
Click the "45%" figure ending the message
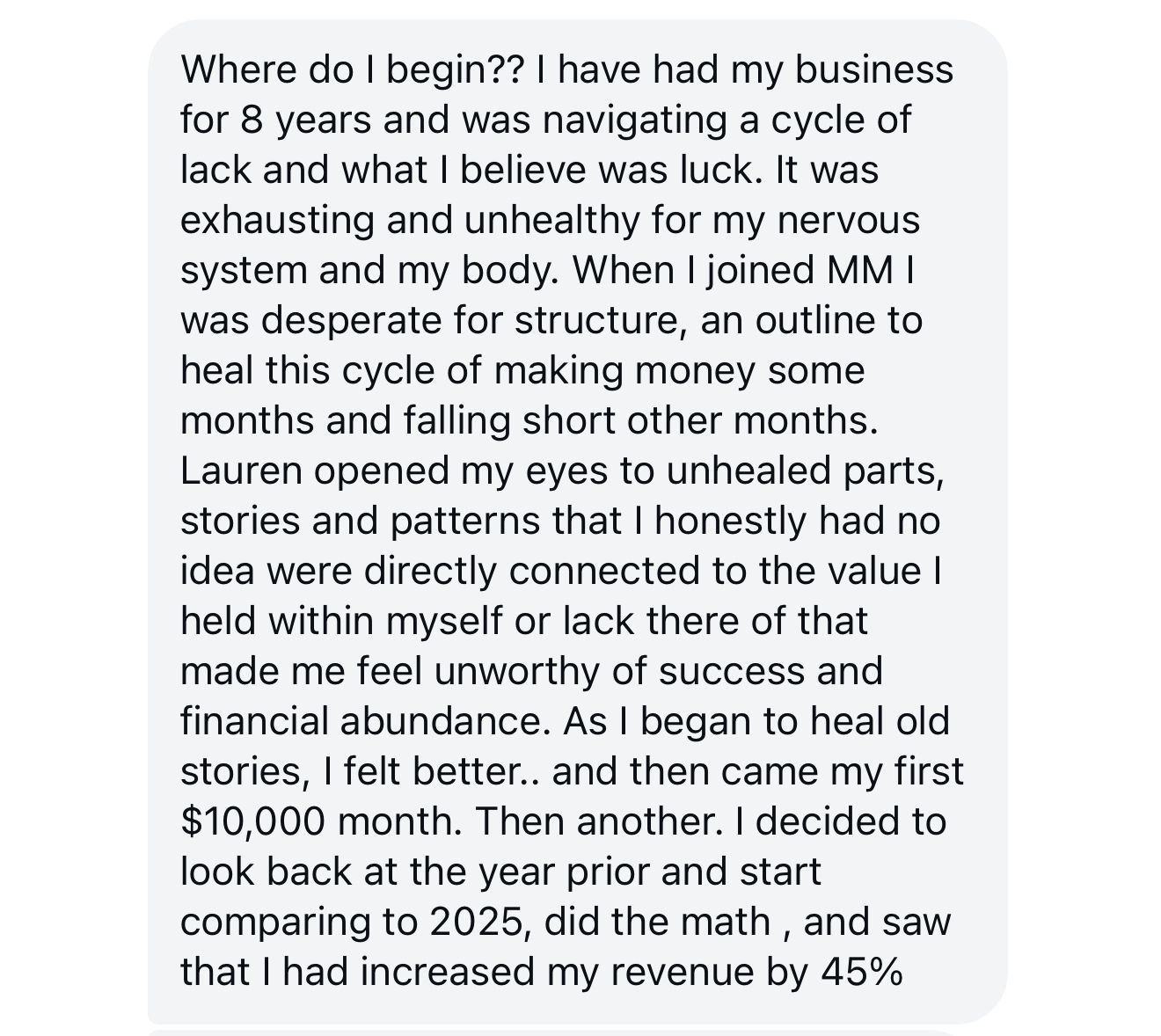(x=861, y=972)
